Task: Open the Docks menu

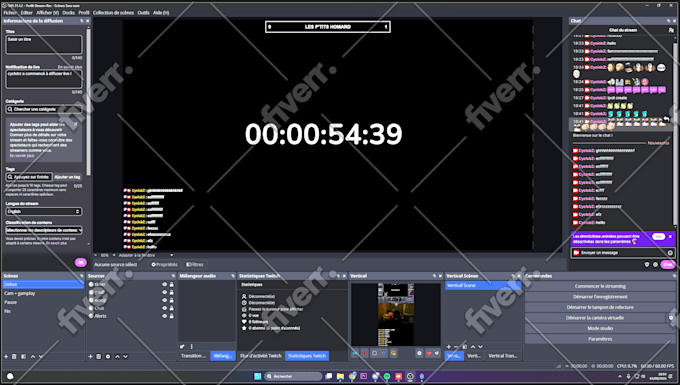Action: point(69,13)
